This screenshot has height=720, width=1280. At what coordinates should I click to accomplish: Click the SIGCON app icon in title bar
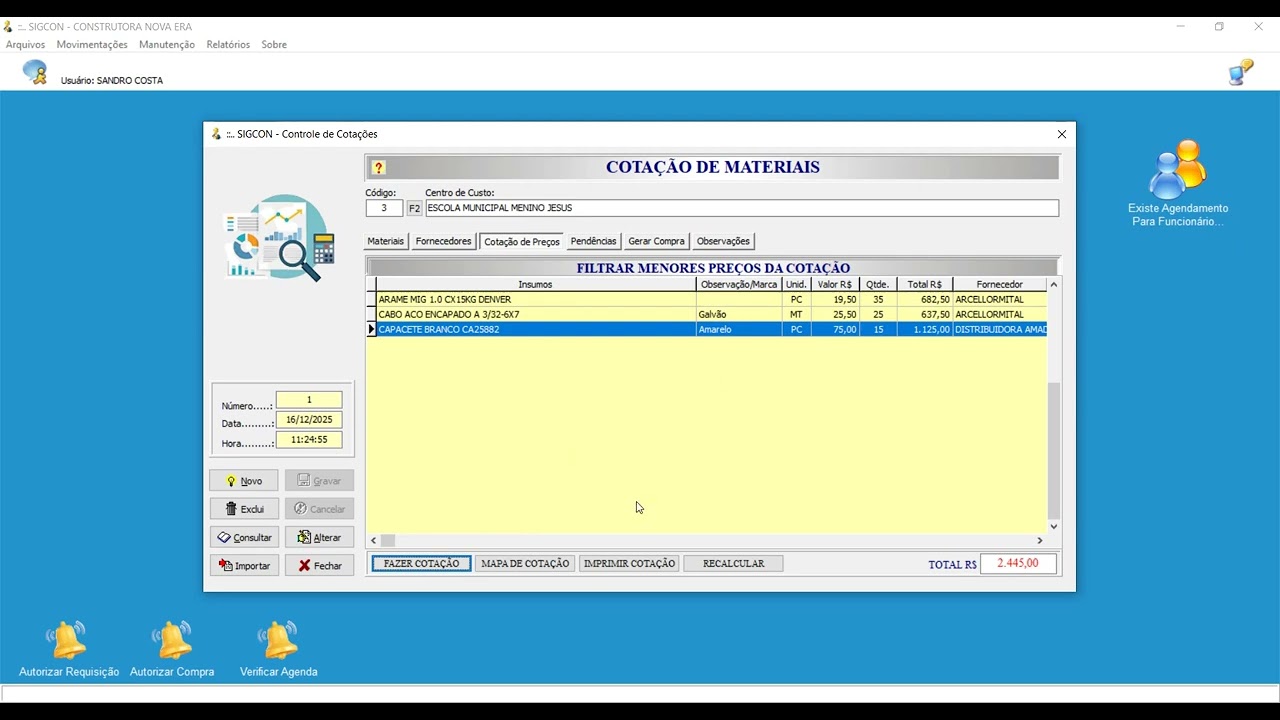[8, 27]
